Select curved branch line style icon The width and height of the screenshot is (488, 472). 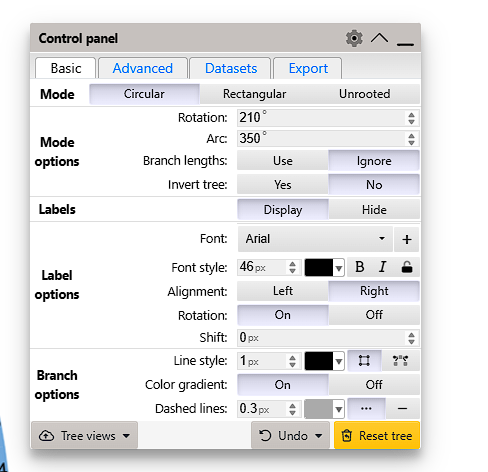400,361
